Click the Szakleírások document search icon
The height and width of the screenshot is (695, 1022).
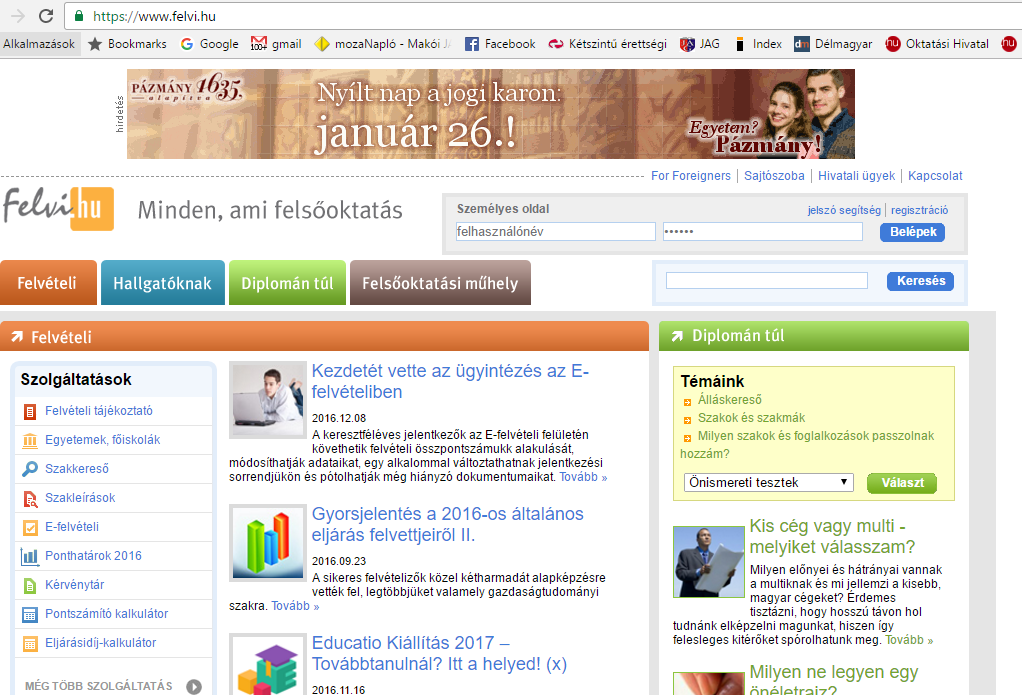click(30, 499)
